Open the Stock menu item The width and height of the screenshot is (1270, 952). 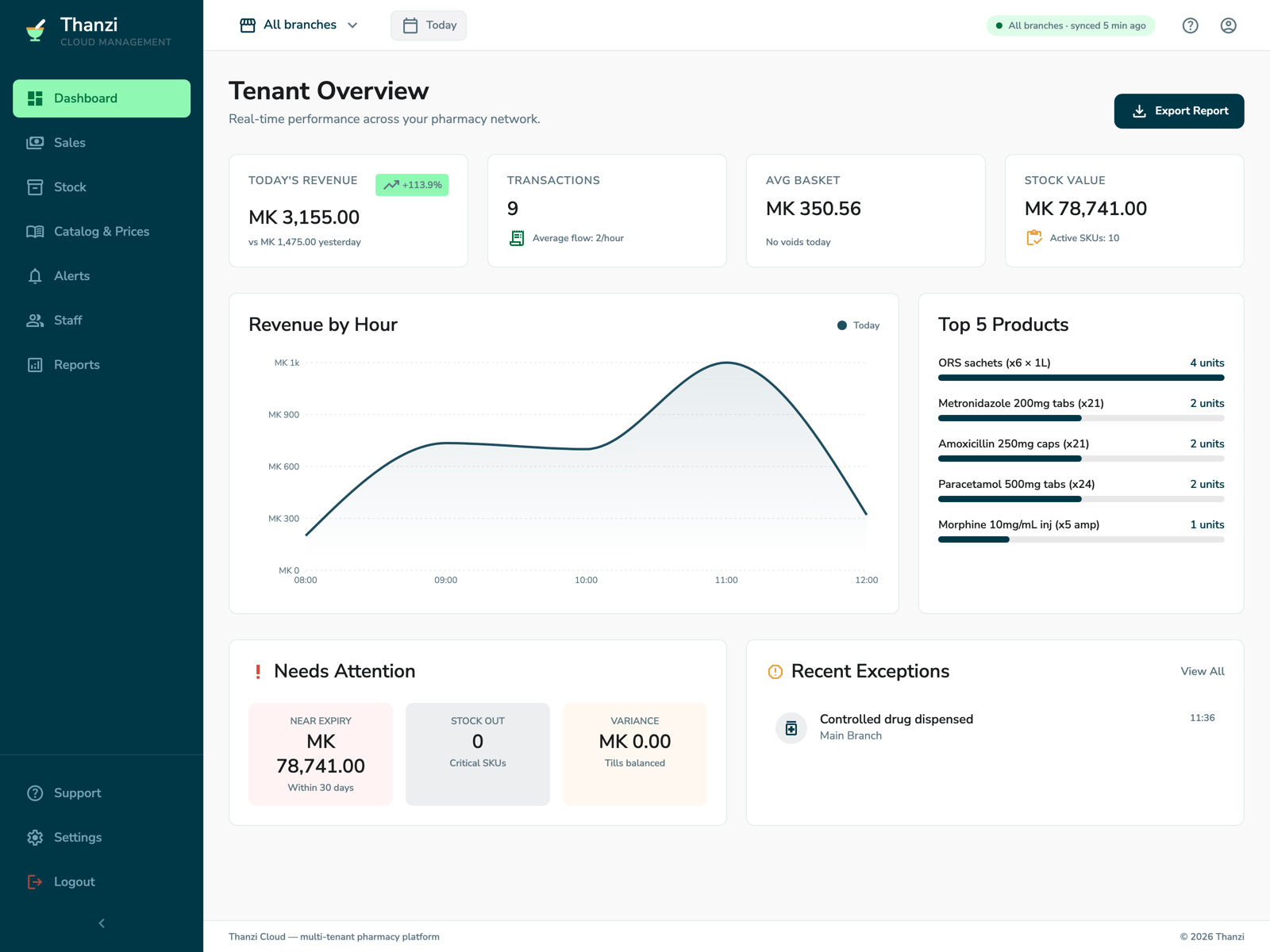pos(102,187)
